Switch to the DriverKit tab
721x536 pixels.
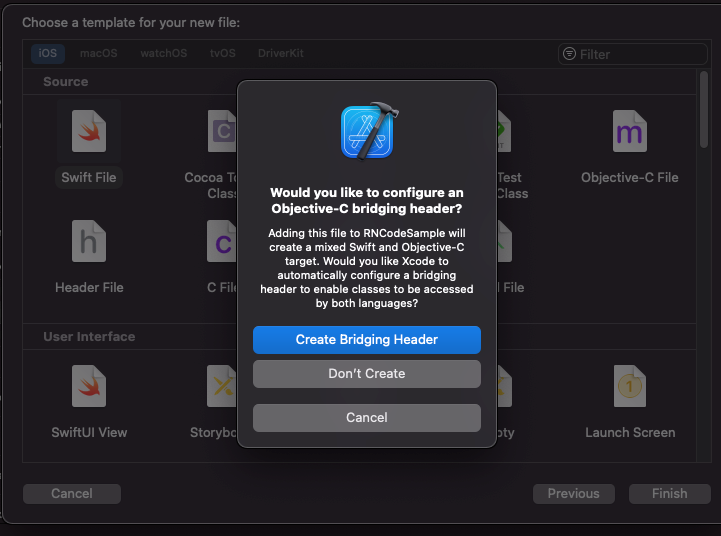coord(280,53)
